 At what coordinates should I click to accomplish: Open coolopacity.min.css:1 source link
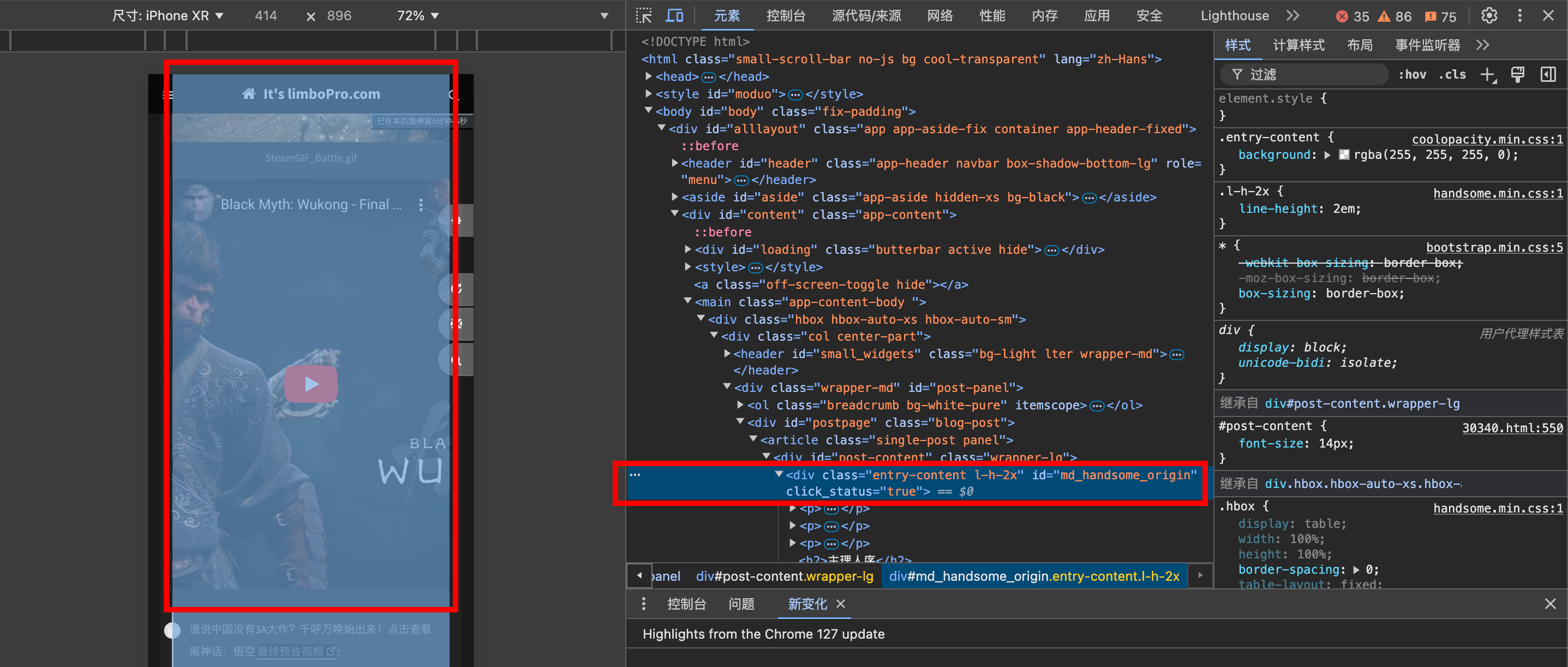click(1487, 139)
